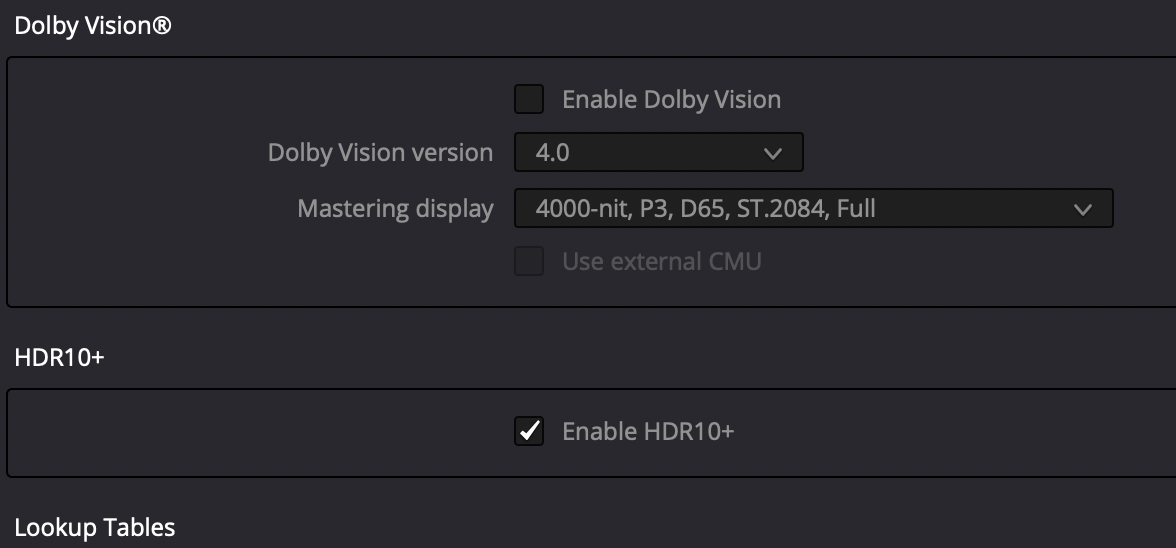Select the "4.0" version value text

tap(553, 153)
